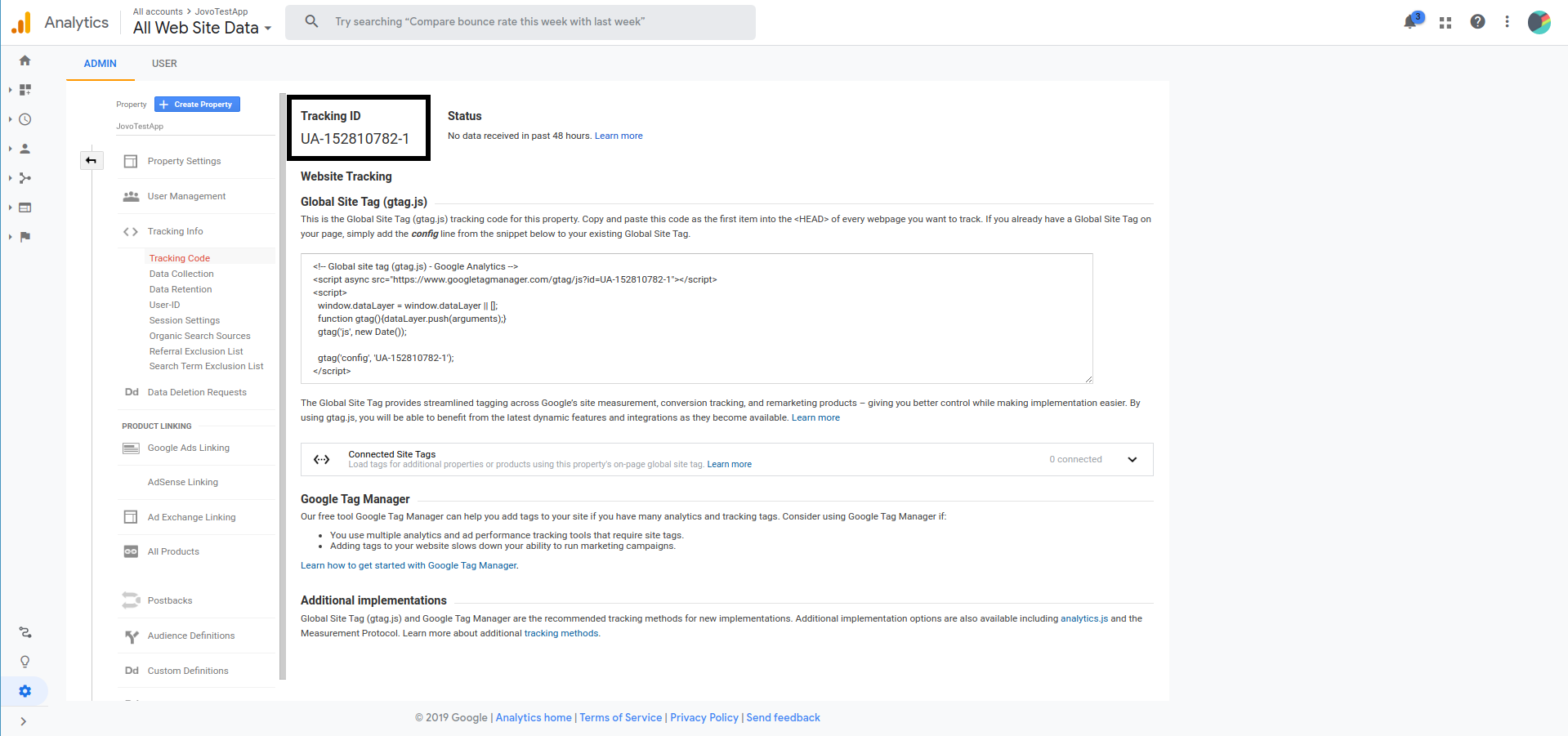1568x736 pixels.
Task: Open AdSense Linking item
Action: (183, 482)
